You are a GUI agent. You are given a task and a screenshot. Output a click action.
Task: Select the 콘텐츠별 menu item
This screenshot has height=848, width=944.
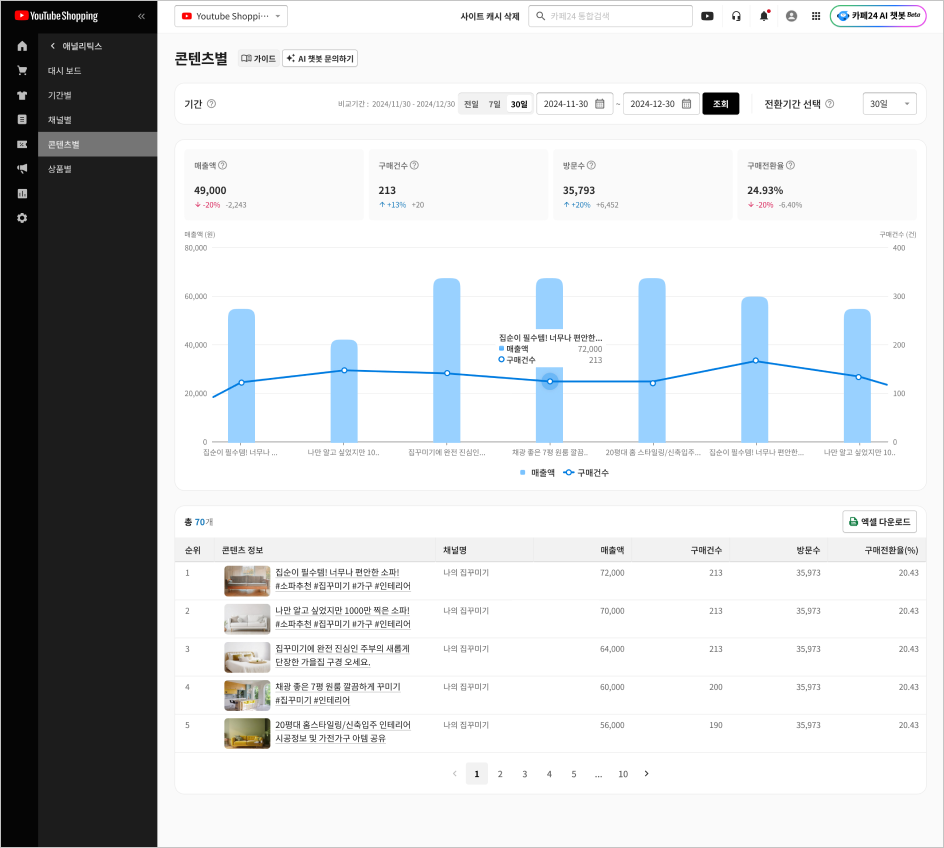pyautogui.click(x=98, y=144)
